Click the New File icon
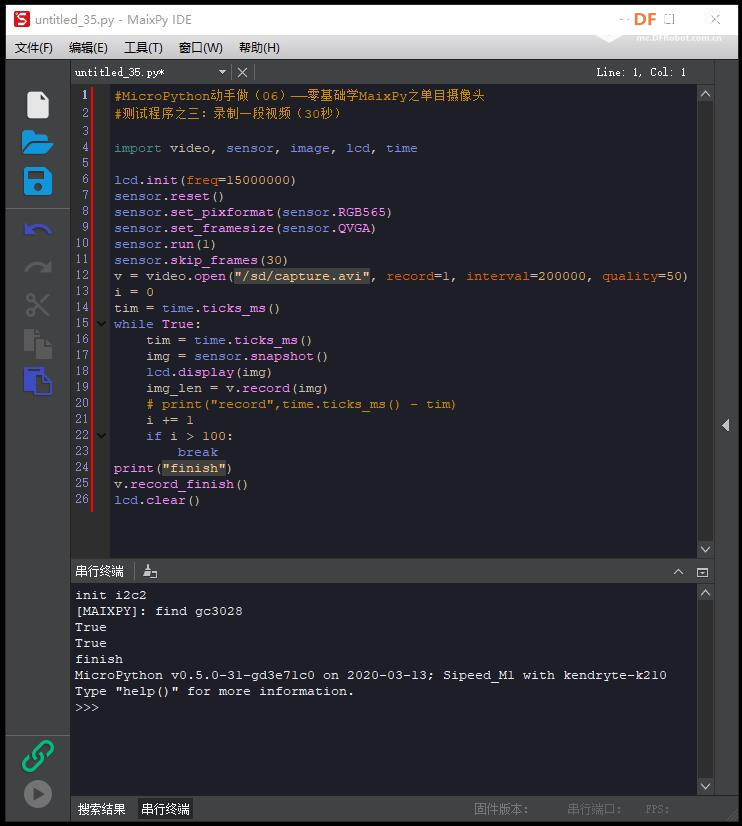 point(37,105)
